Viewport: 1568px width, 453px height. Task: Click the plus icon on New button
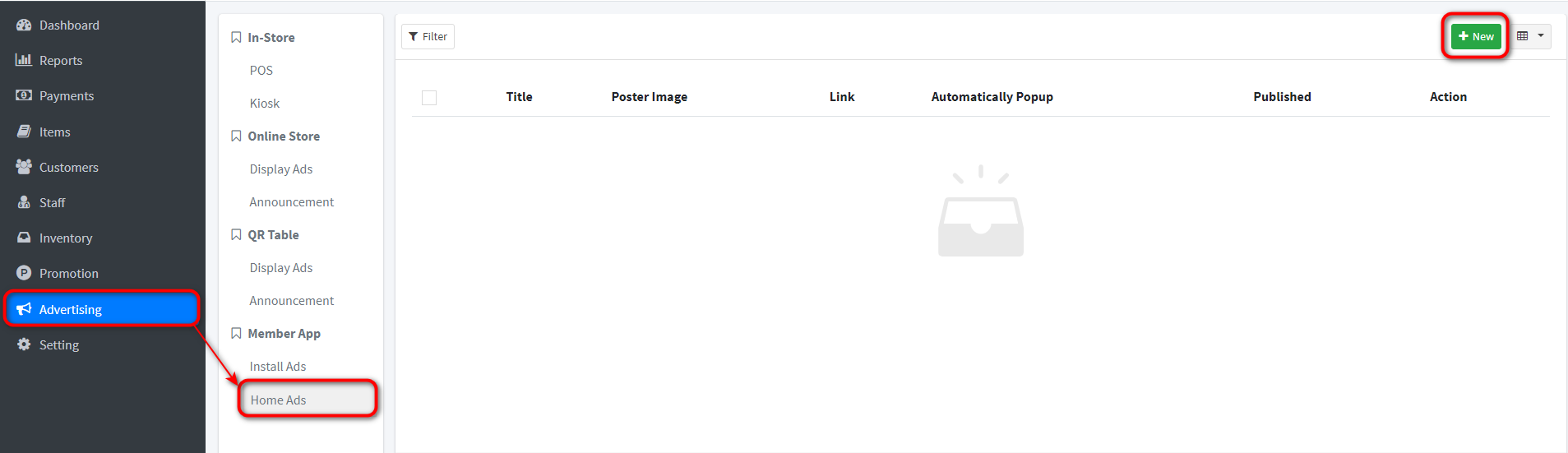(x=1464, y=36)
